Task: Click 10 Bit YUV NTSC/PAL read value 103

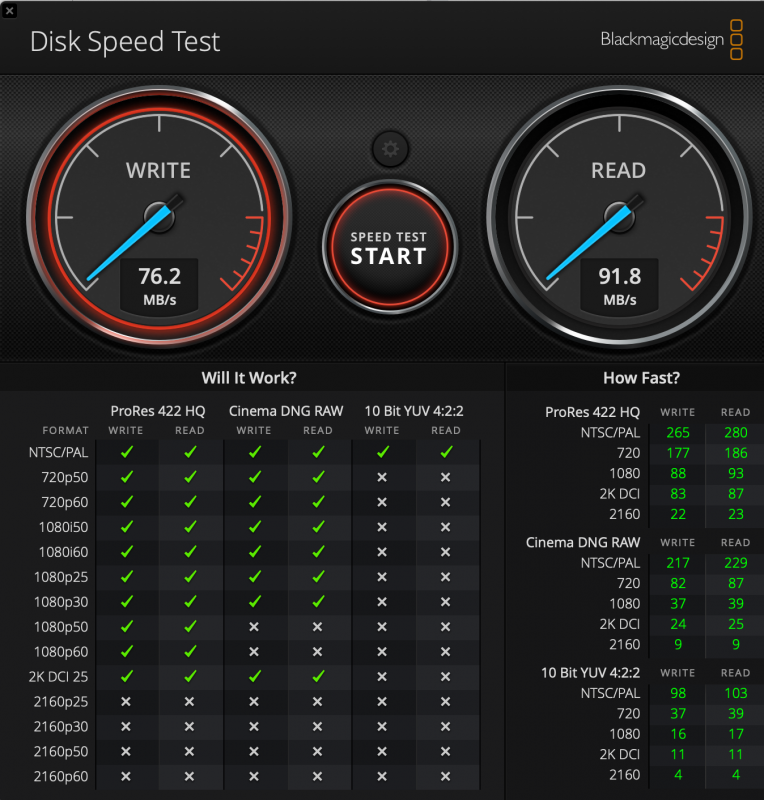Action: tap(735, 693)
